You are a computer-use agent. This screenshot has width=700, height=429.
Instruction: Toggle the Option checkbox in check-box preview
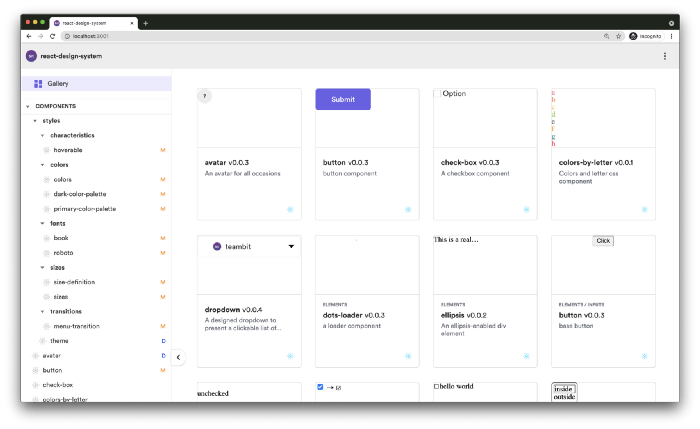pyautogui.click(x=438, y=94)
